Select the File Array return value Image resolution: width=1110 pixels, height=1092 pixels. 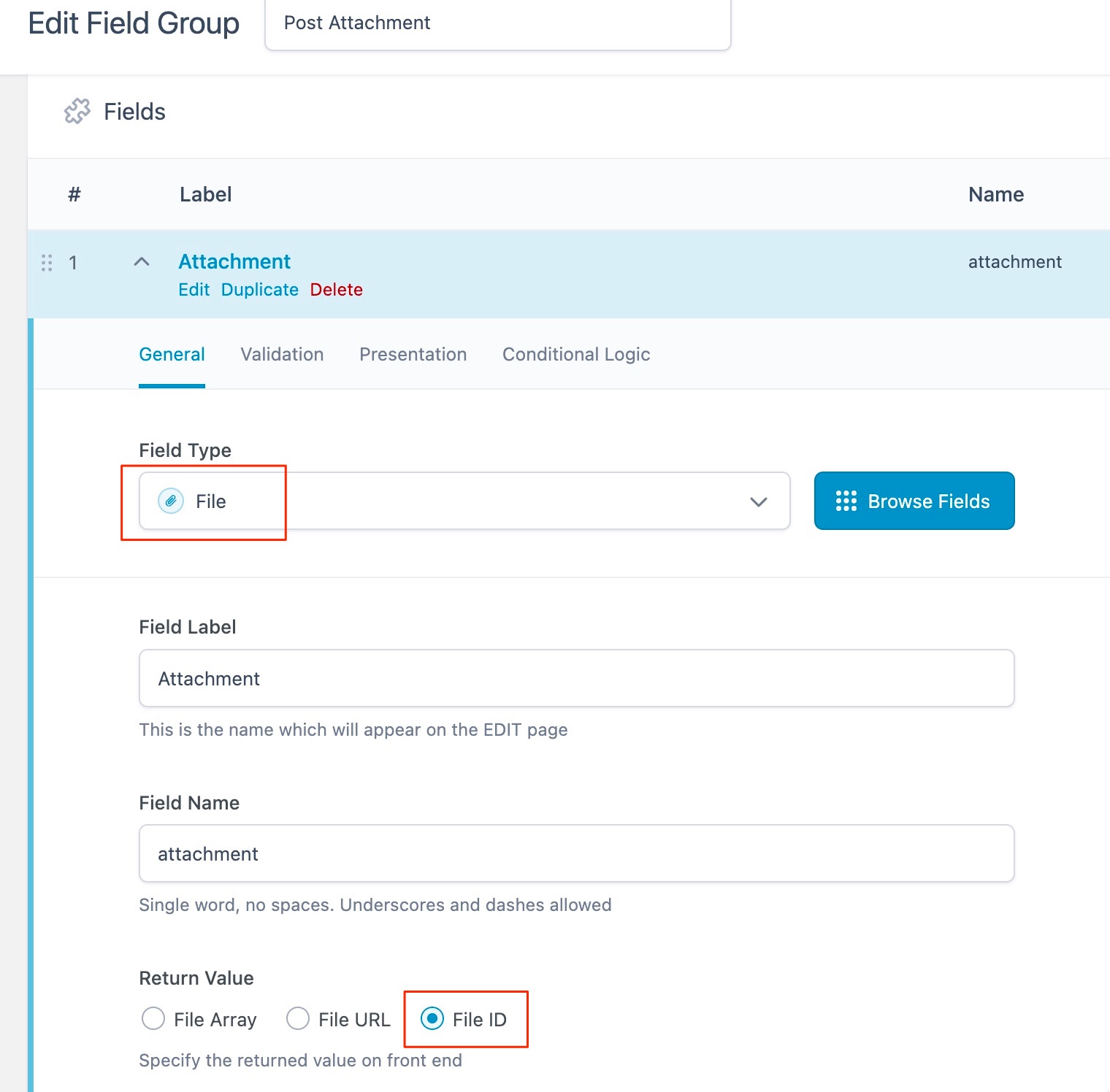tap(153, 1018)
